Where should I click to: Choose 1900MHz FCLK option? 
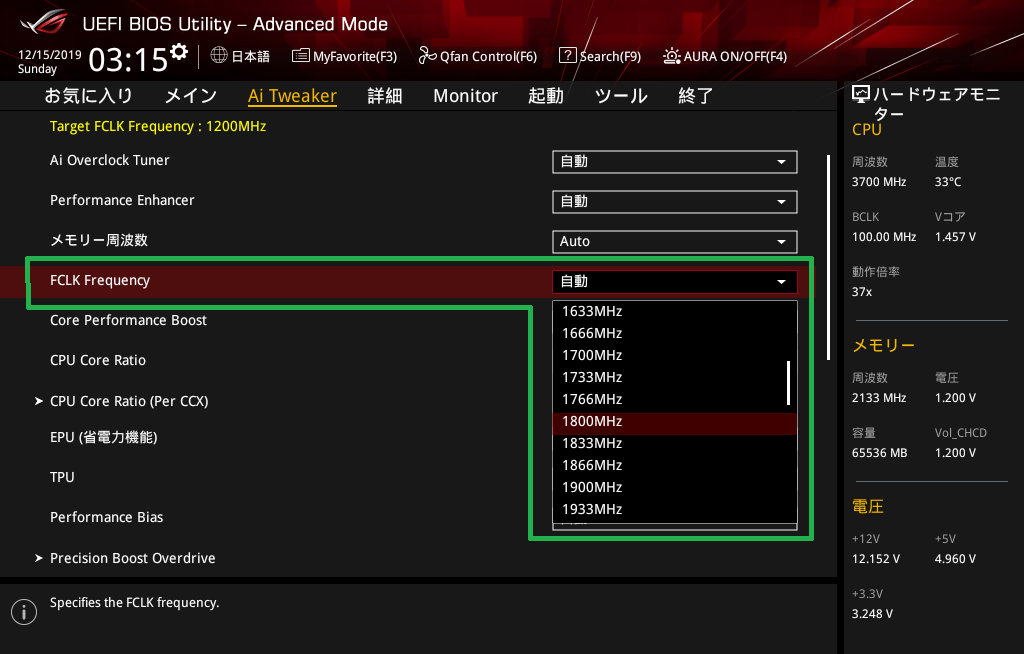point(675,487)
